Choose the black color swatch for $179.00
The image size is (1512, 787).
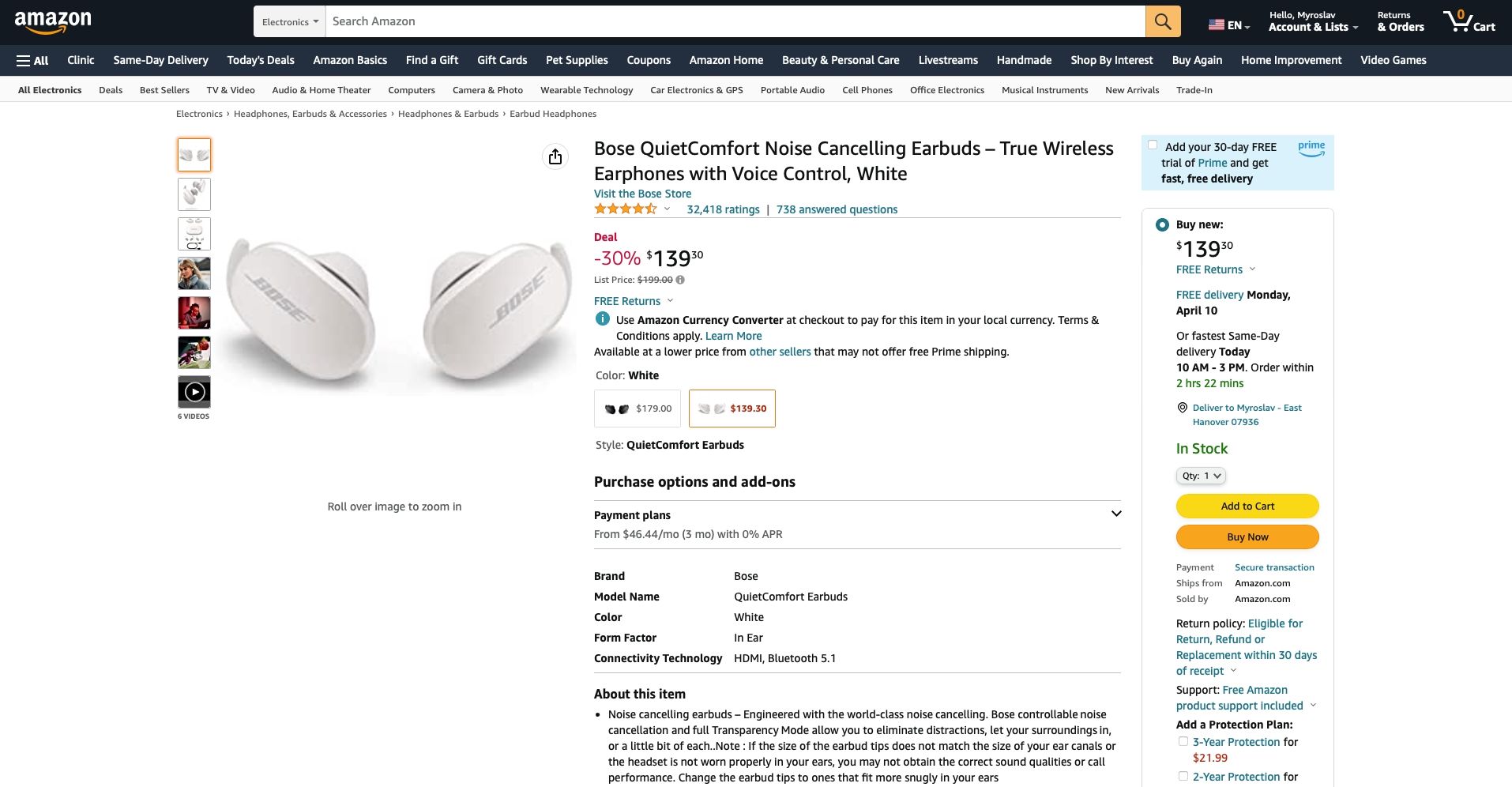[638, 409]
